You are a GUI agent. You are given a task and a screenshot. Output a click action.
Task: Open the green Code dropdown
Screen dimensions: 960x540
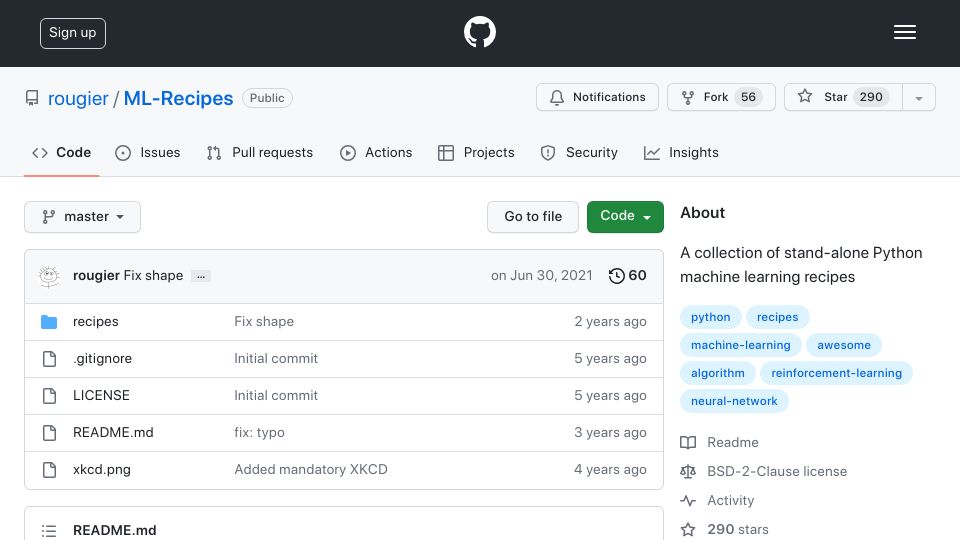tap(625, 217)
